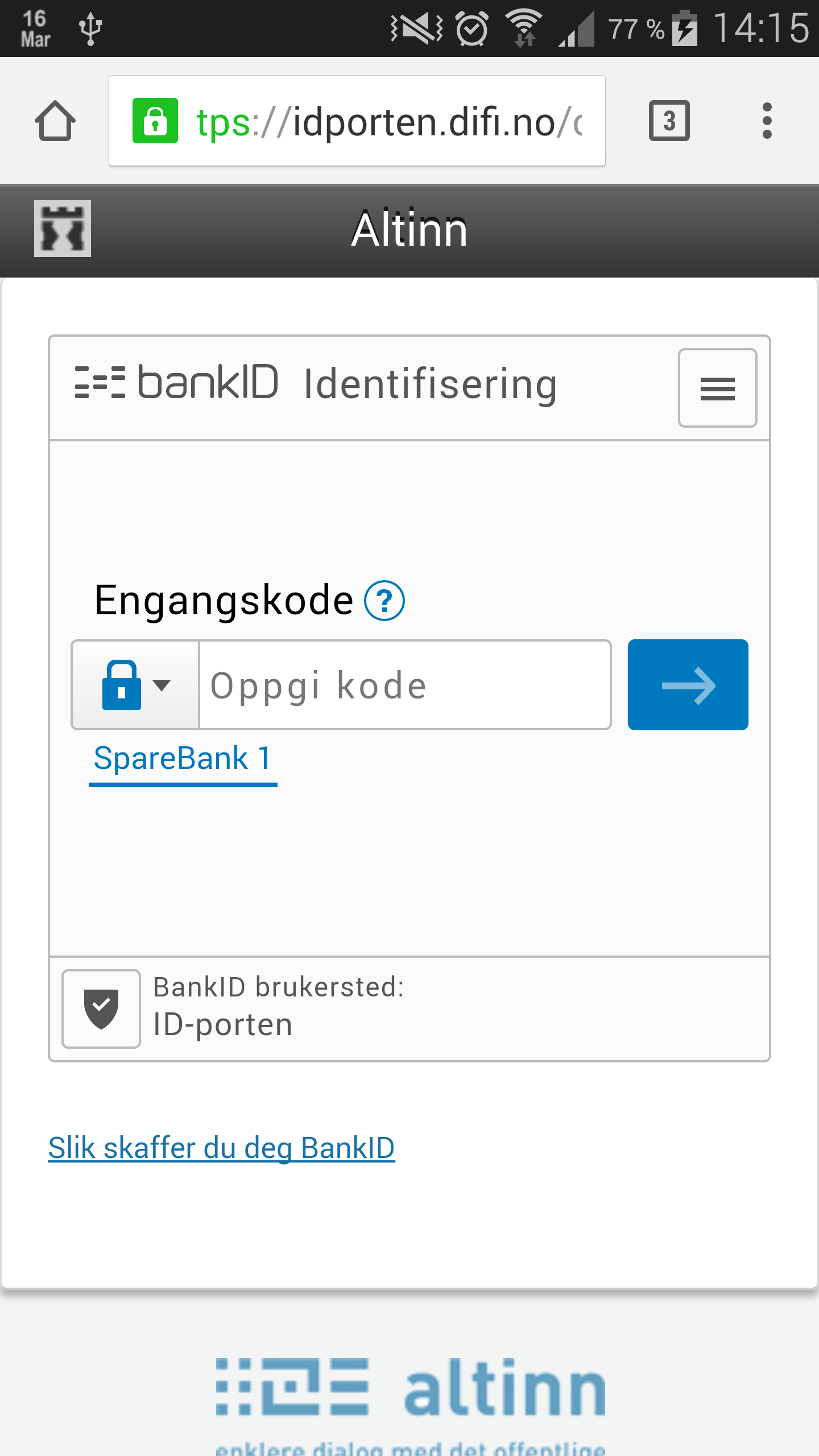Open the tab switcher showing 3 tabs
This screenshot has width=819, height=1456.
[669, 121]
